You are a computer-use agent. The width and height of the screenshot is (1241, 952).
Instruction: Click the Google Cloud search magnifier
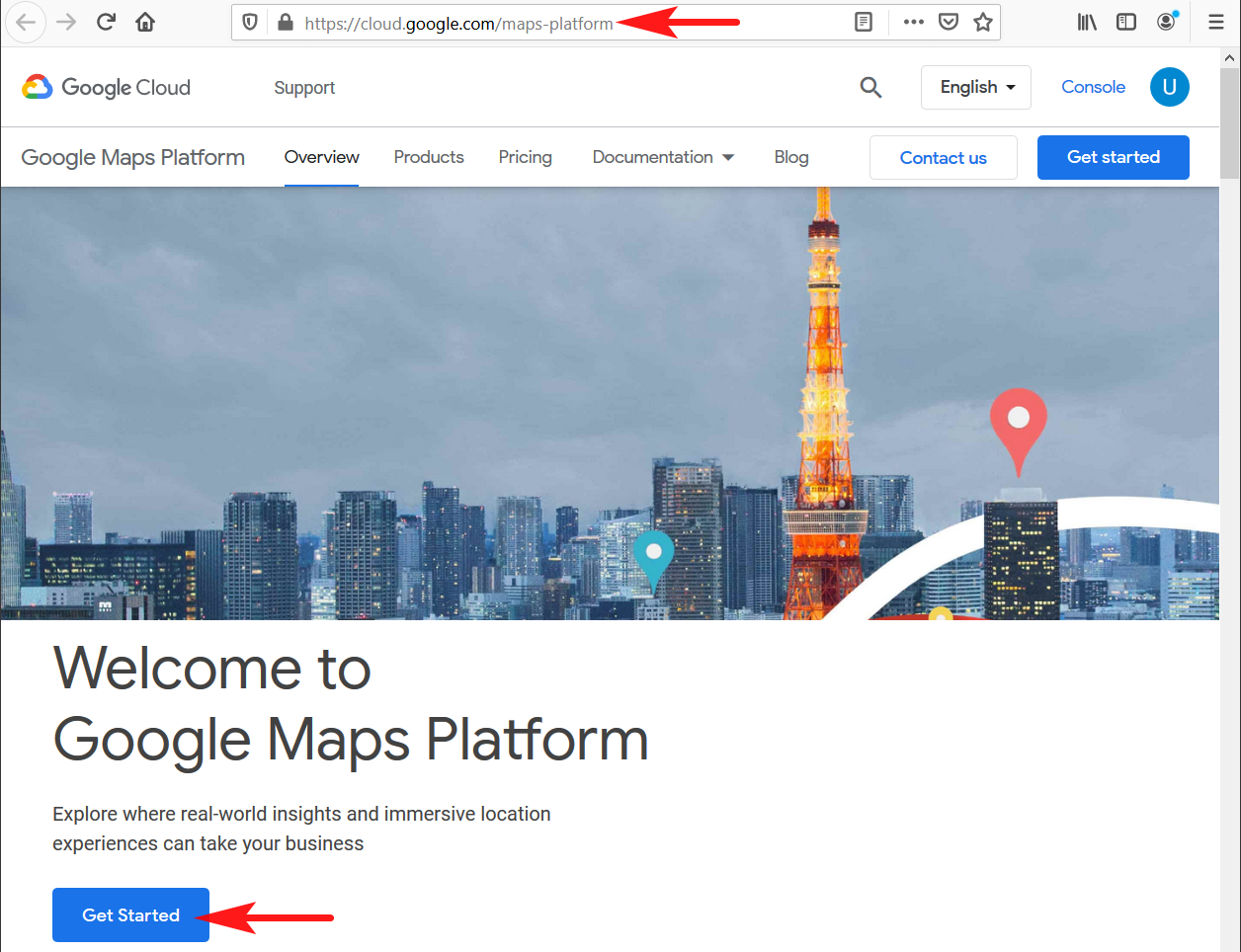tap(870, 87)
